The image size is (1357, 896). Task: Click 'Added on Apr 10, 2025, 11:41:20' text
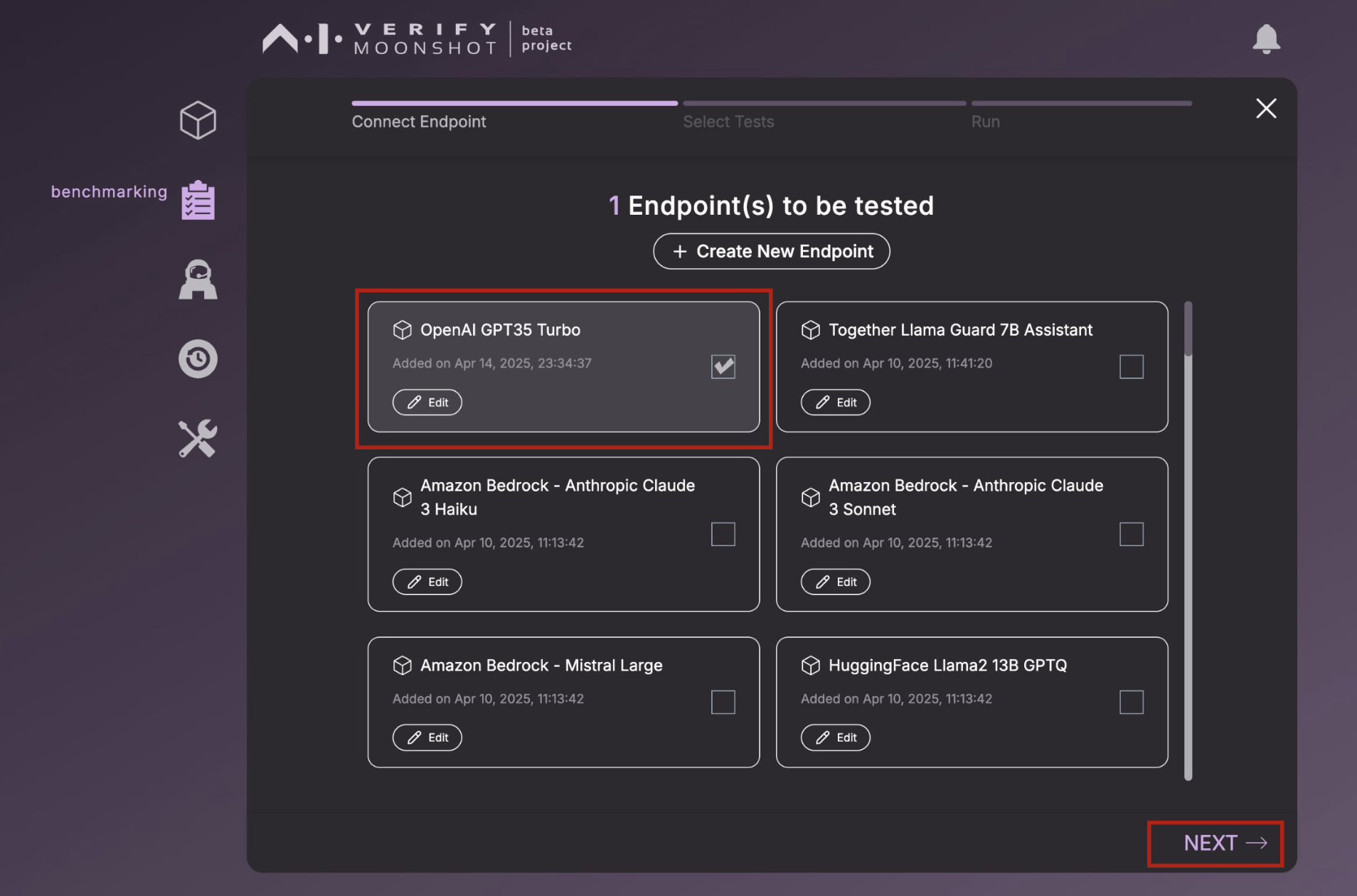click(x=896, y=363)
